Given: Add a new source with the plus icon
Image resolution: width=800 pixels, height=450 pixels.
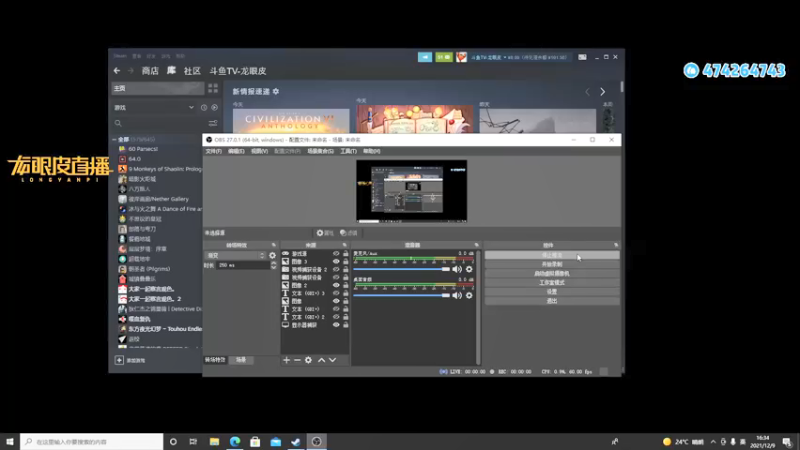Looking at the screenshot, I should [286, 360].
